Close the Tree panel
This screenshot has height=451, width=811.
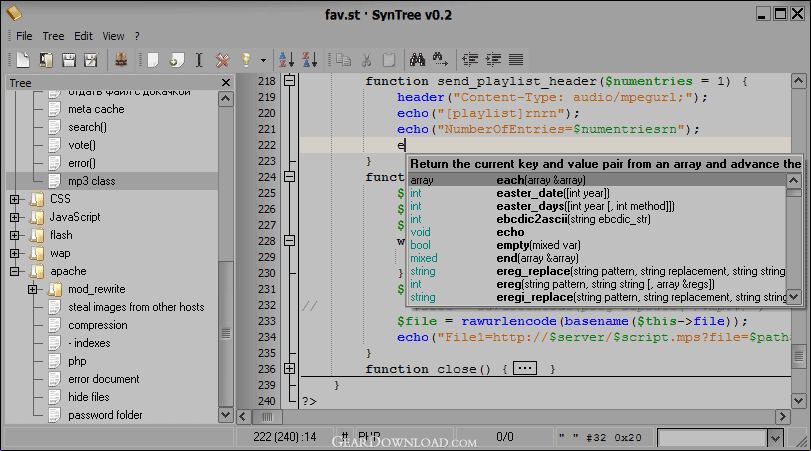pyautogui.click(x=226, y=83)
